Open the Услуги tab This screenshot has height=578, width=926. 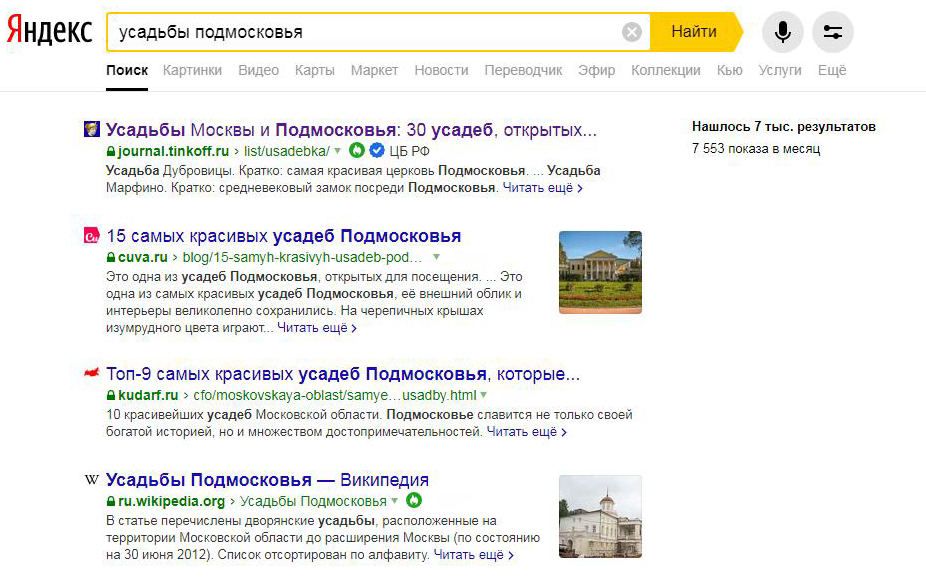(x=780, y=70)
